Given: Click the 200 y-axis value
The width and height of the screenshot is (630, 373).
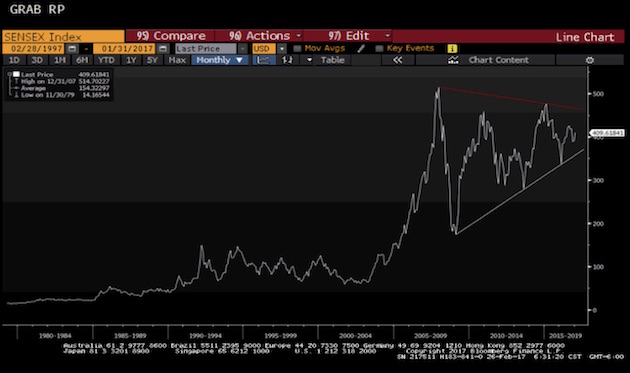Looking at the screenshot, I should point(598,223).
